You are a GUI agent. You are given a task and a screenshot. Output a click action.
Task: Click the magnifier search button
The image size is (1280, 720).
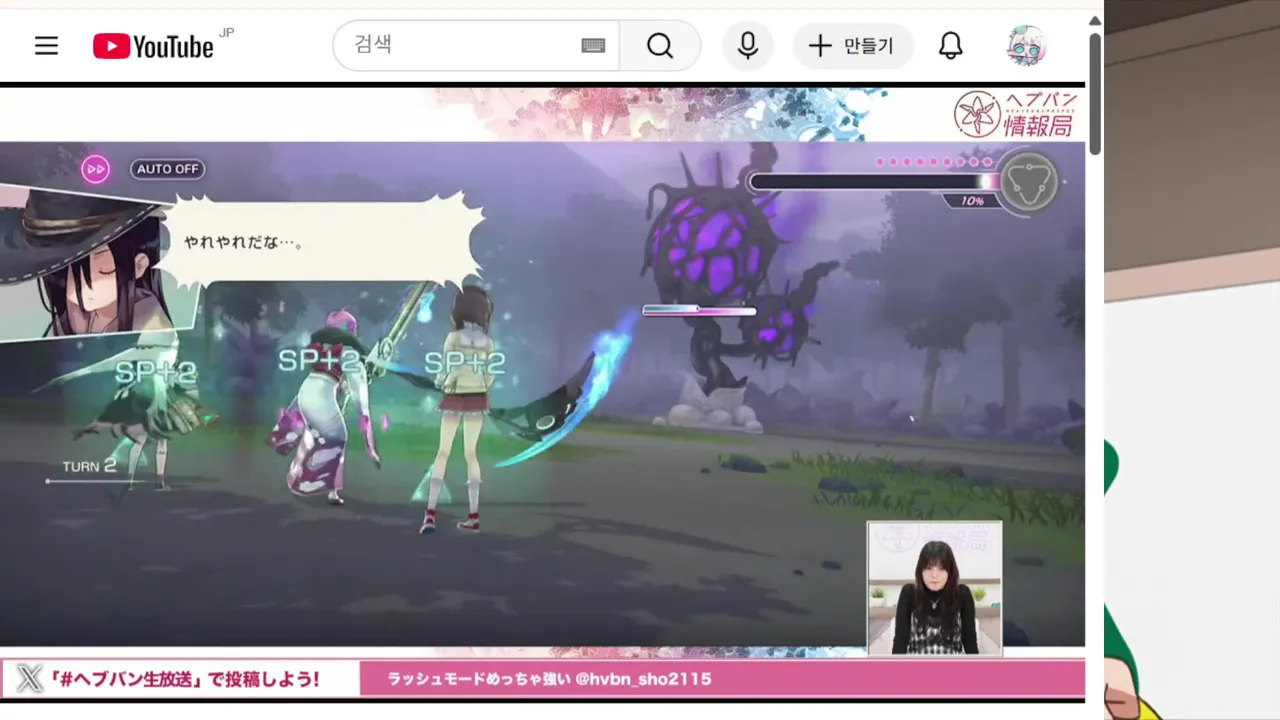(x=660, y=45)
